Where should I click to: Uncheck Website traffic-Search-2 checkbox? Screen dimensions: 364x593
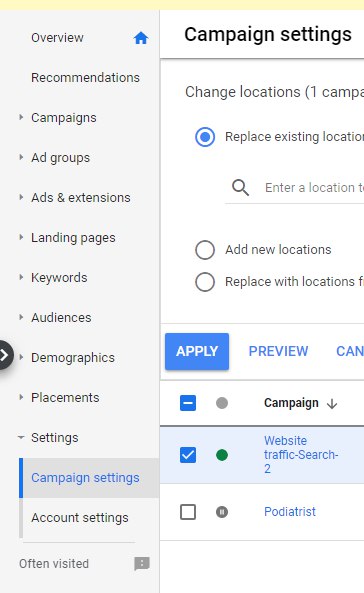pos(188,455)
